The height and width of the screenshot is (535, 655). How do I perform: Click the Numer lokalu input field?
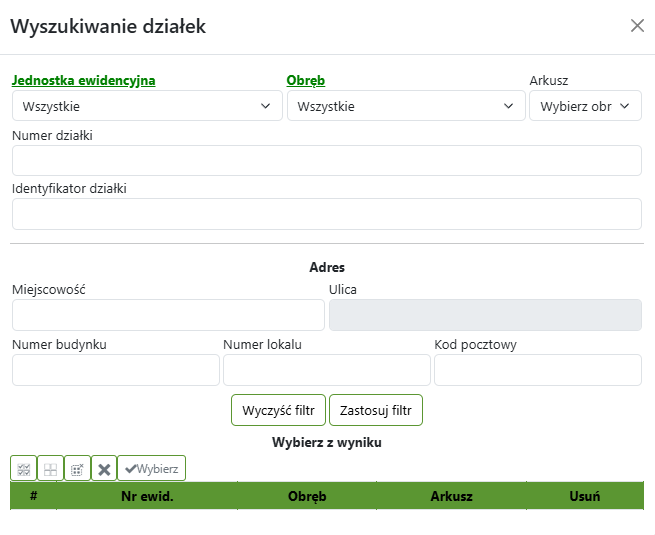(326, 370)
